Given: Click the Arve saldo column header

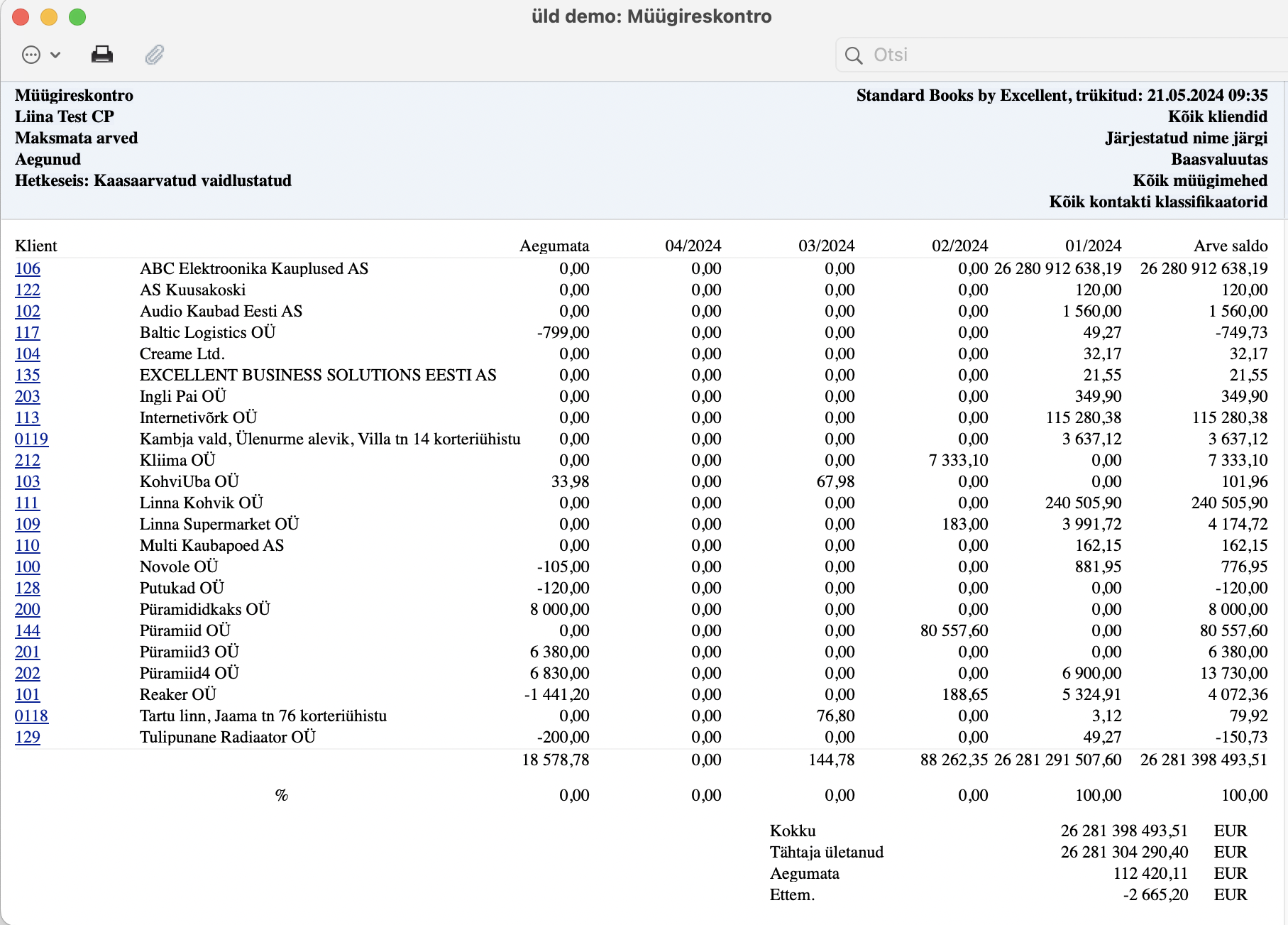Looking at the screenshot, I should tap(1231, 246).
